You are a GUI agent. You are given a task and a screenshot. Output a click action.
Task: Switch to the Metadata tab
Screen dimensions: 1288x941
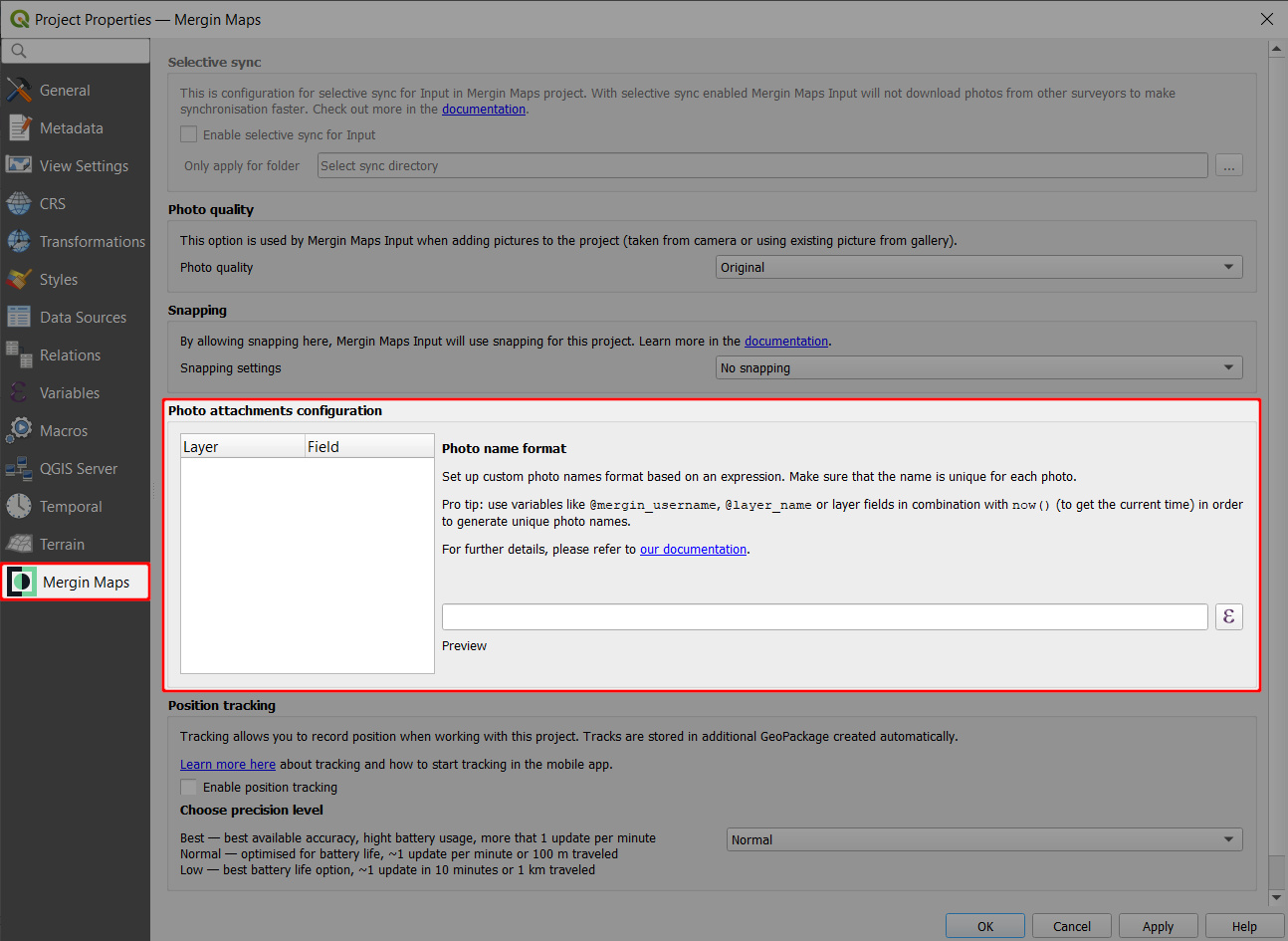(76, 127)
